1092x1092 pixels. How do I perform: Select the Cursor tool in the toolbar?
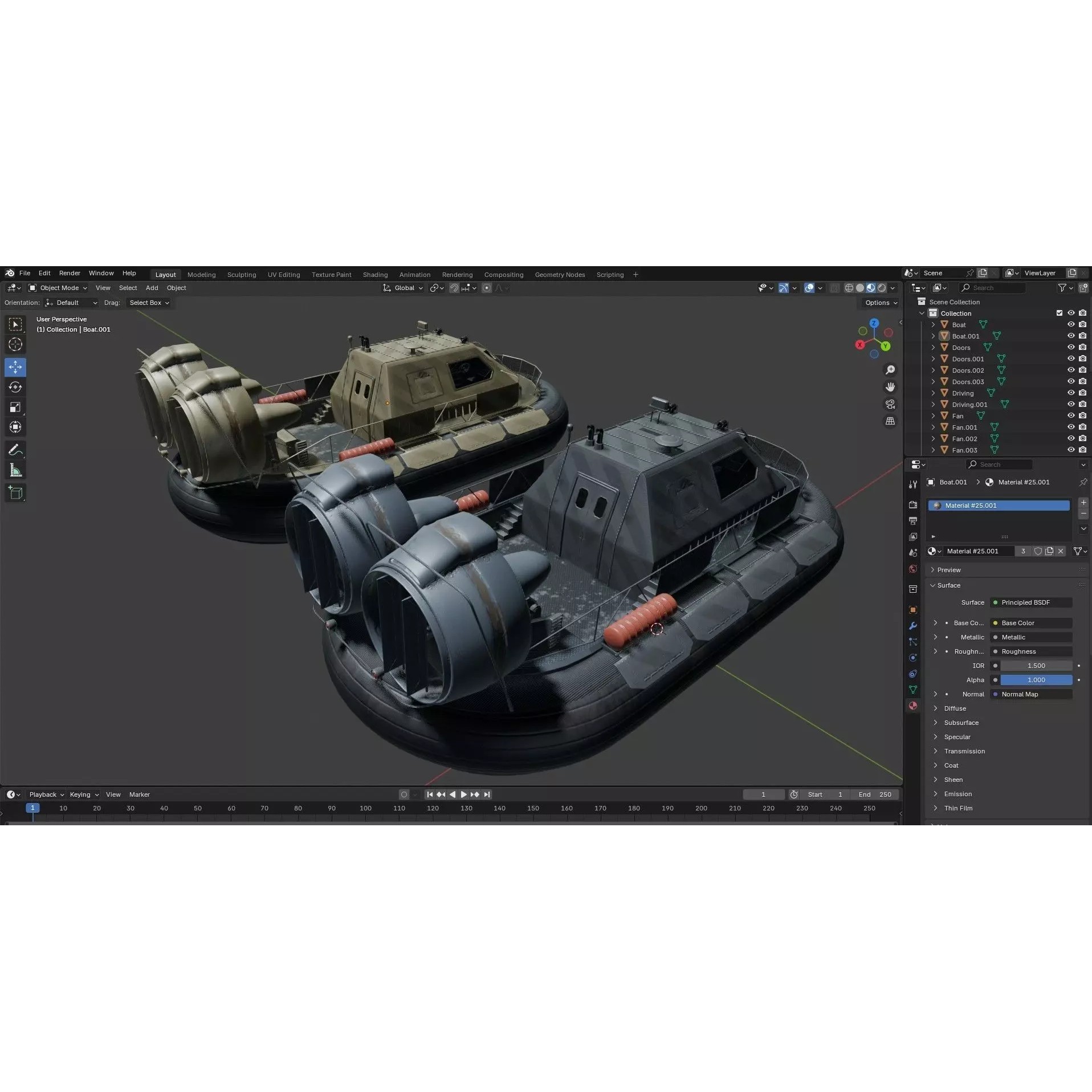(15, 344)
